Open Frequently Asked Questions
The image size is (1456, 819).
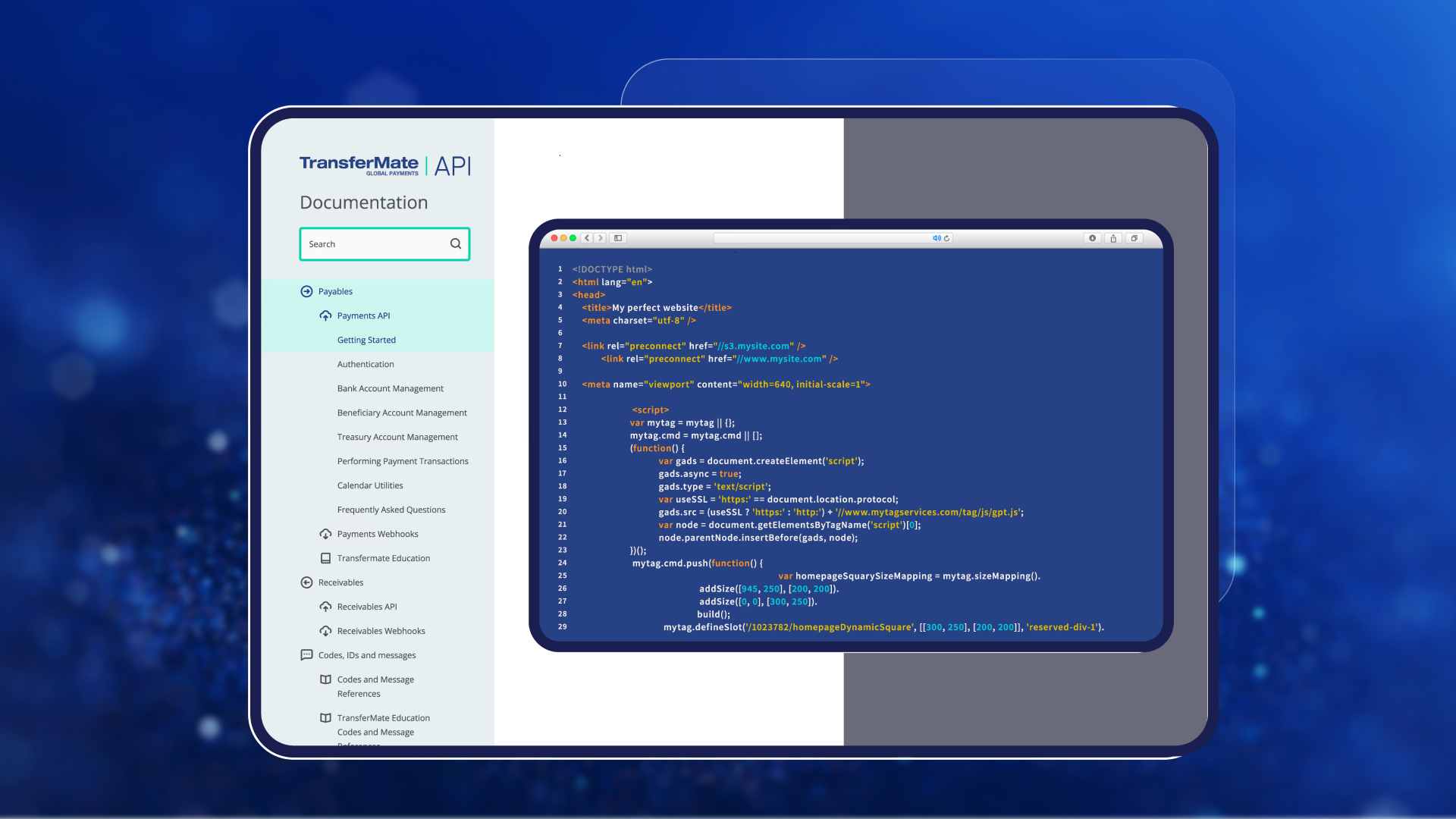(x=391, y=510)
